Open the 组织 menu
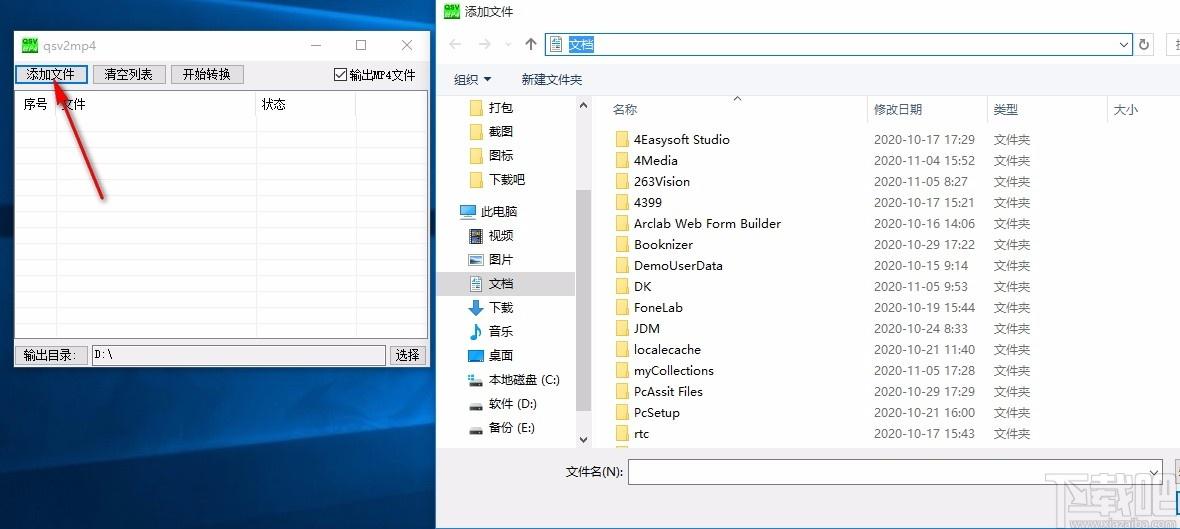The height and width of the screenshot is (529, 1180). (473, 79)
